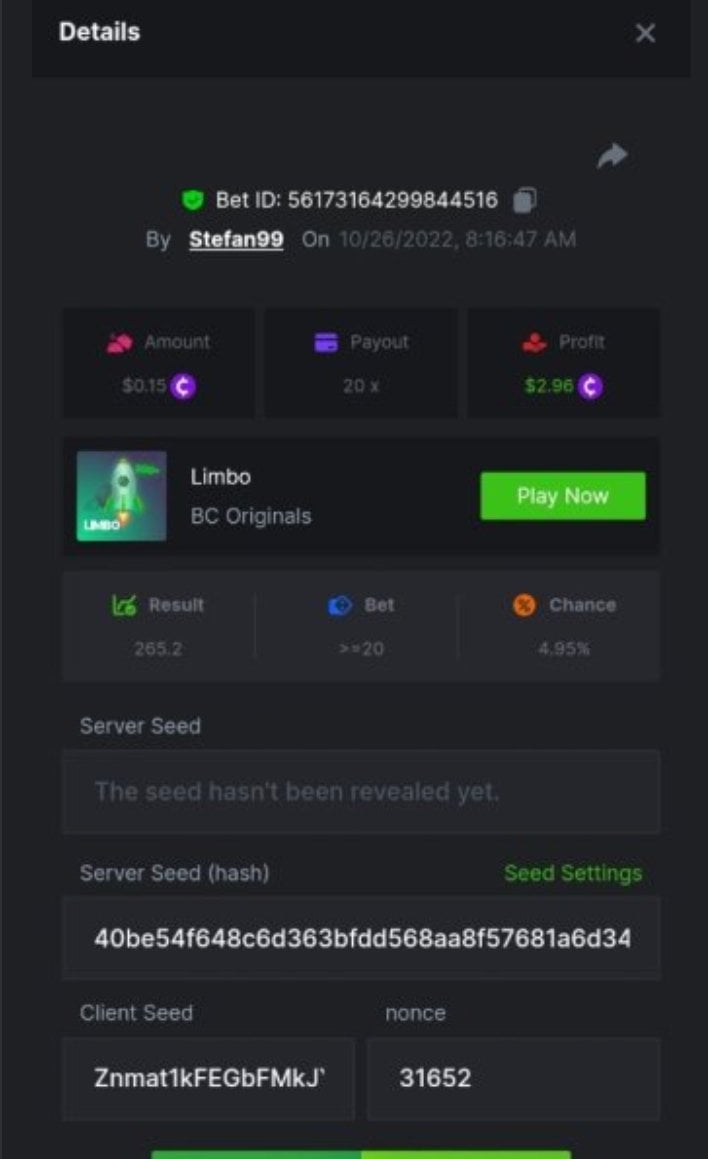Click the nonce field showing 31652
This screenshot has height=1159, width=708.
(513, 1078)
